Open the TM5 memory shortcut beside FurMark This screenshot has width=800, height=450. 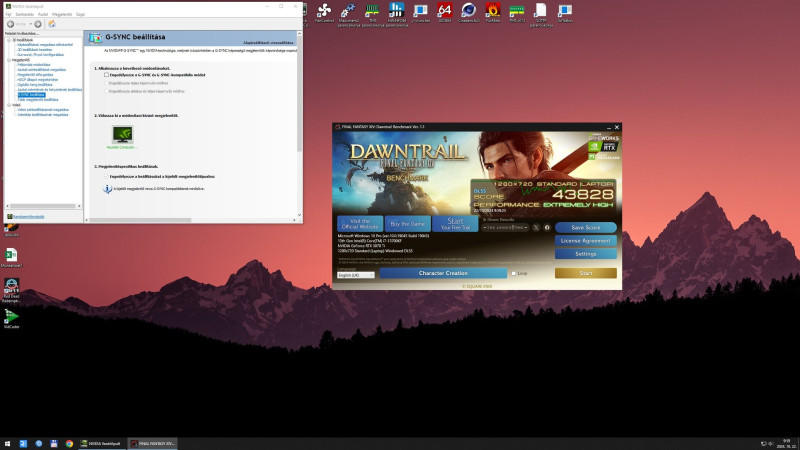pos(516,13)
